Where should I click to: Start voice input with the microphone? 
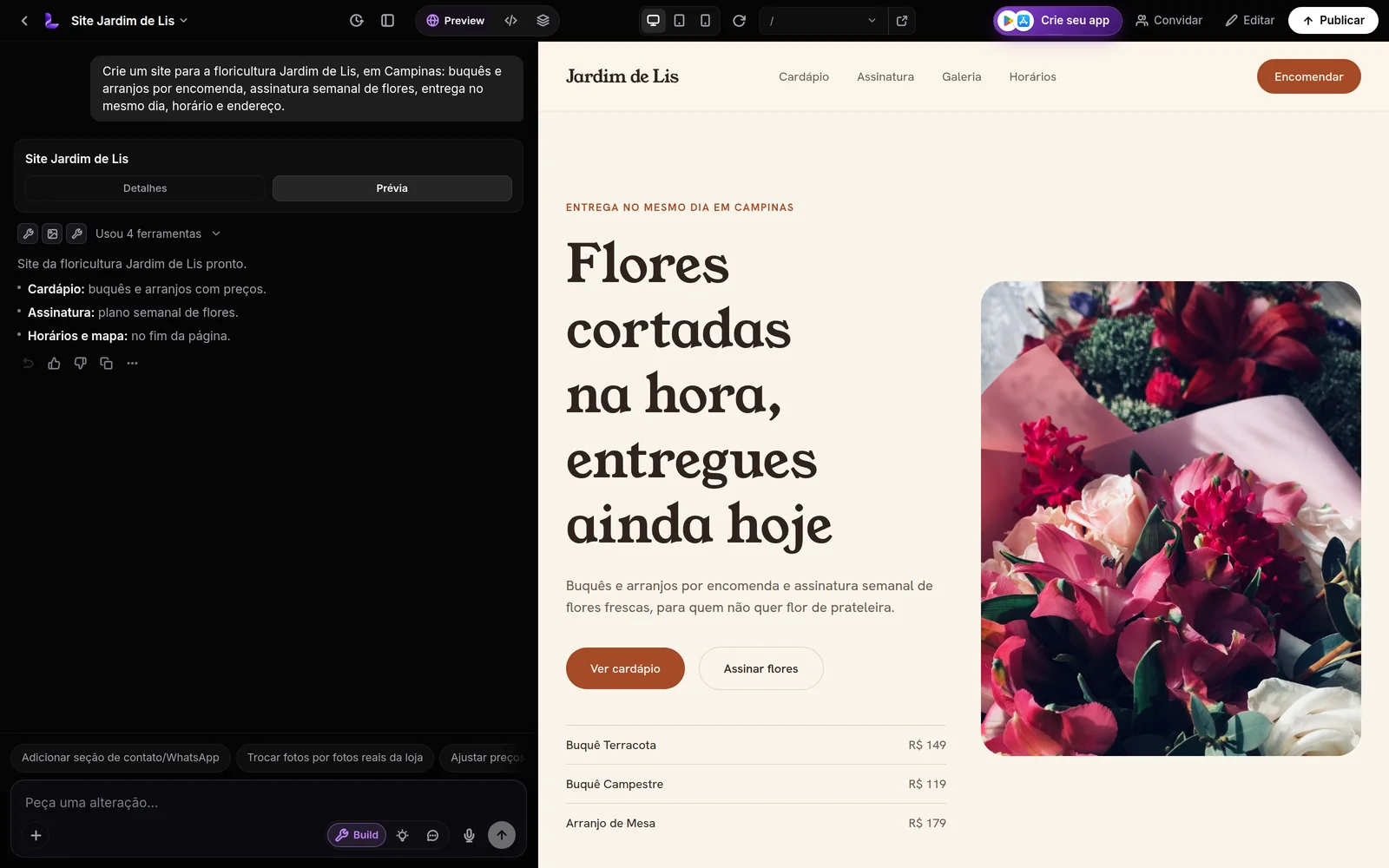[469, 835]
